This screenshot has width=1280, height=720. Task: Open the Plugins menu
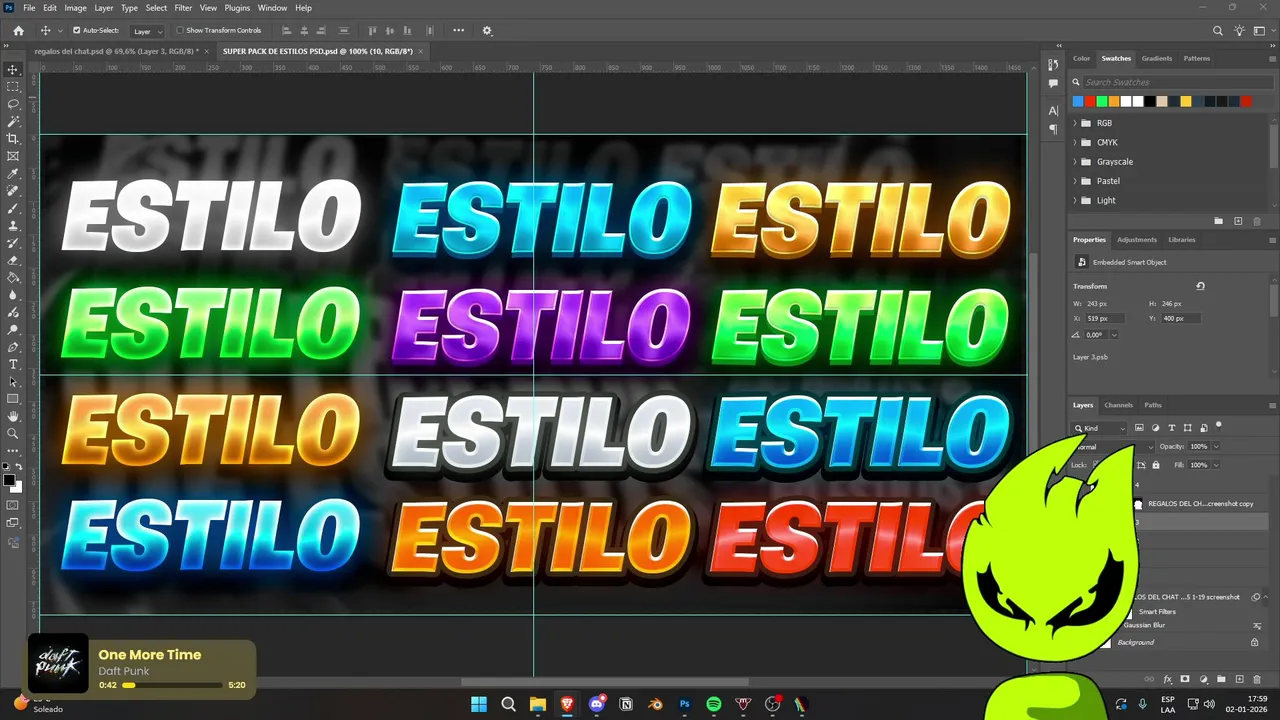tap(237, 8)
